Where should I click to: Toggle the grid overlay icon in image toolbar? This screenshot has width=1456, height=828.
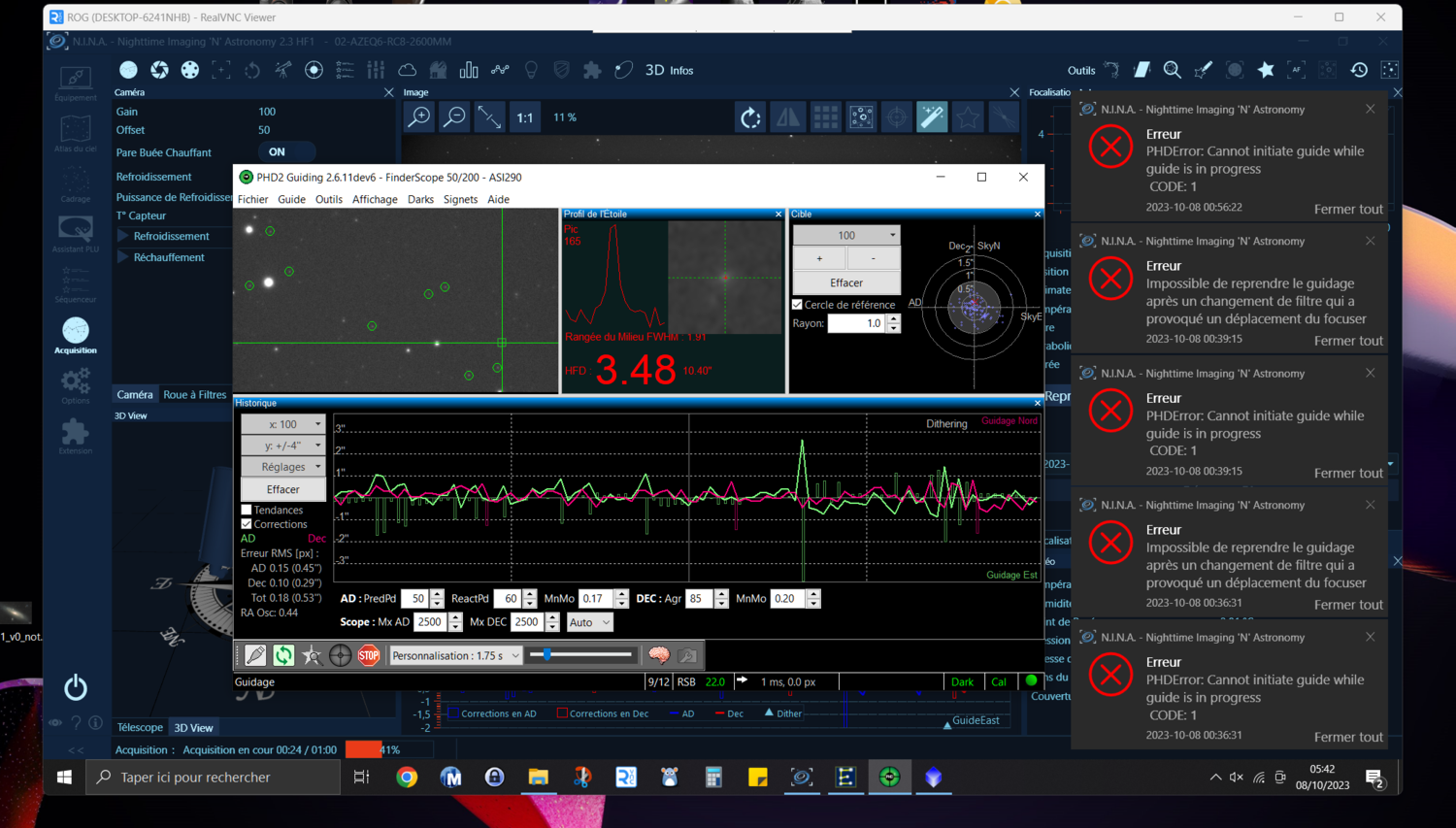tap(825, 117)
